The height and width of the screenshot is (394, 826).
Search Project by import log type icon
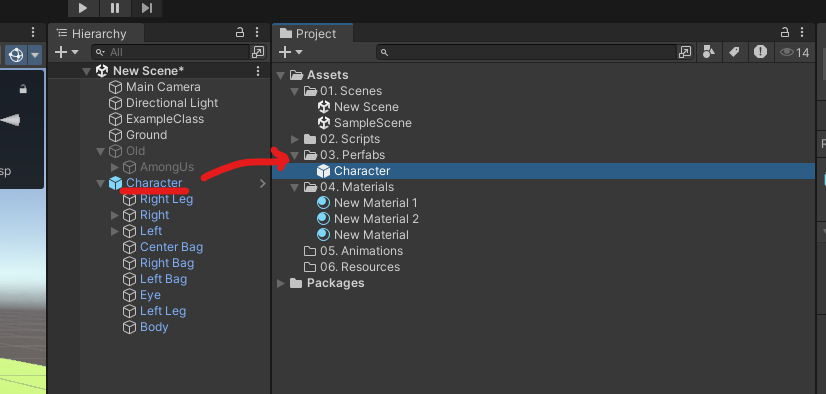point(760,52)
